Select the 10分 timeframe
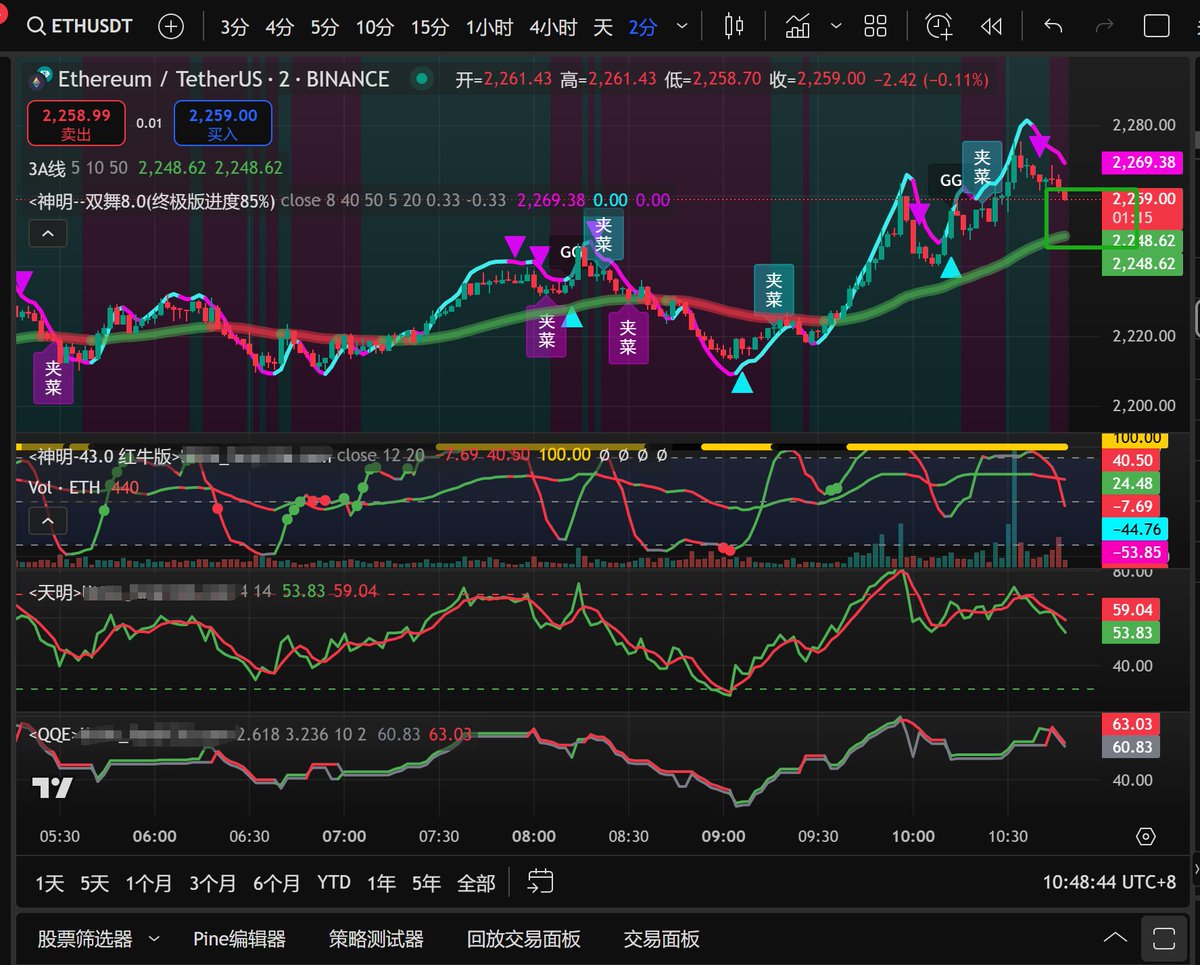This screenshot has height=965, width=1200. coord(374,27)
